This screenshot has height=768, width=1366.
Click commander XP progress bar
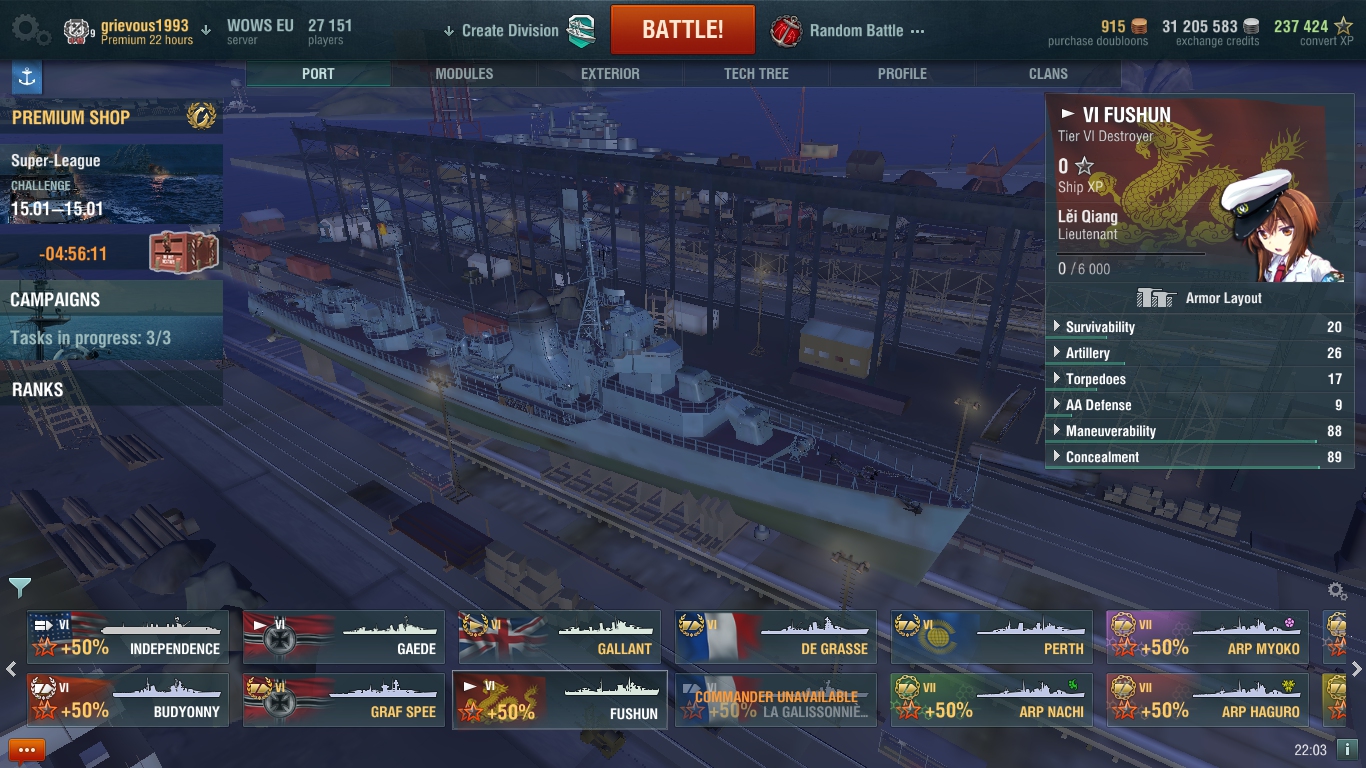(x=1131, y=254)
